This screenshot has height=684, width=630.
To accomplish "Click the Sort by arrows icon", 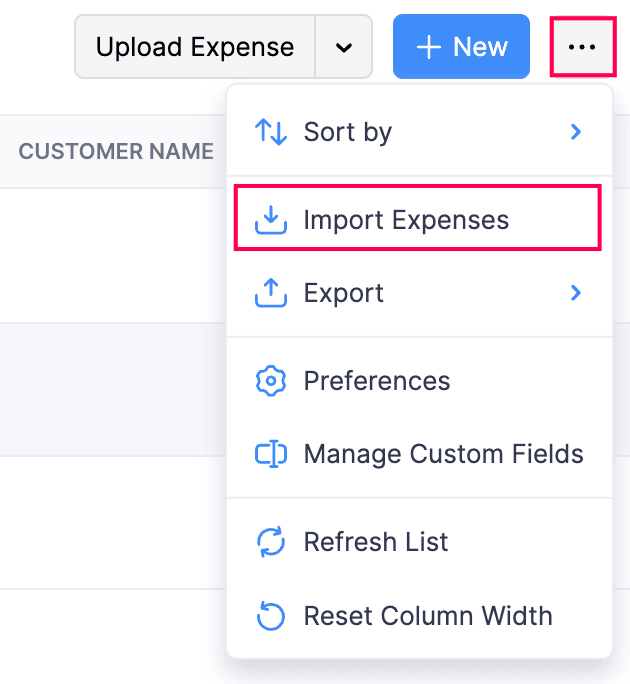I will [271, 132].
